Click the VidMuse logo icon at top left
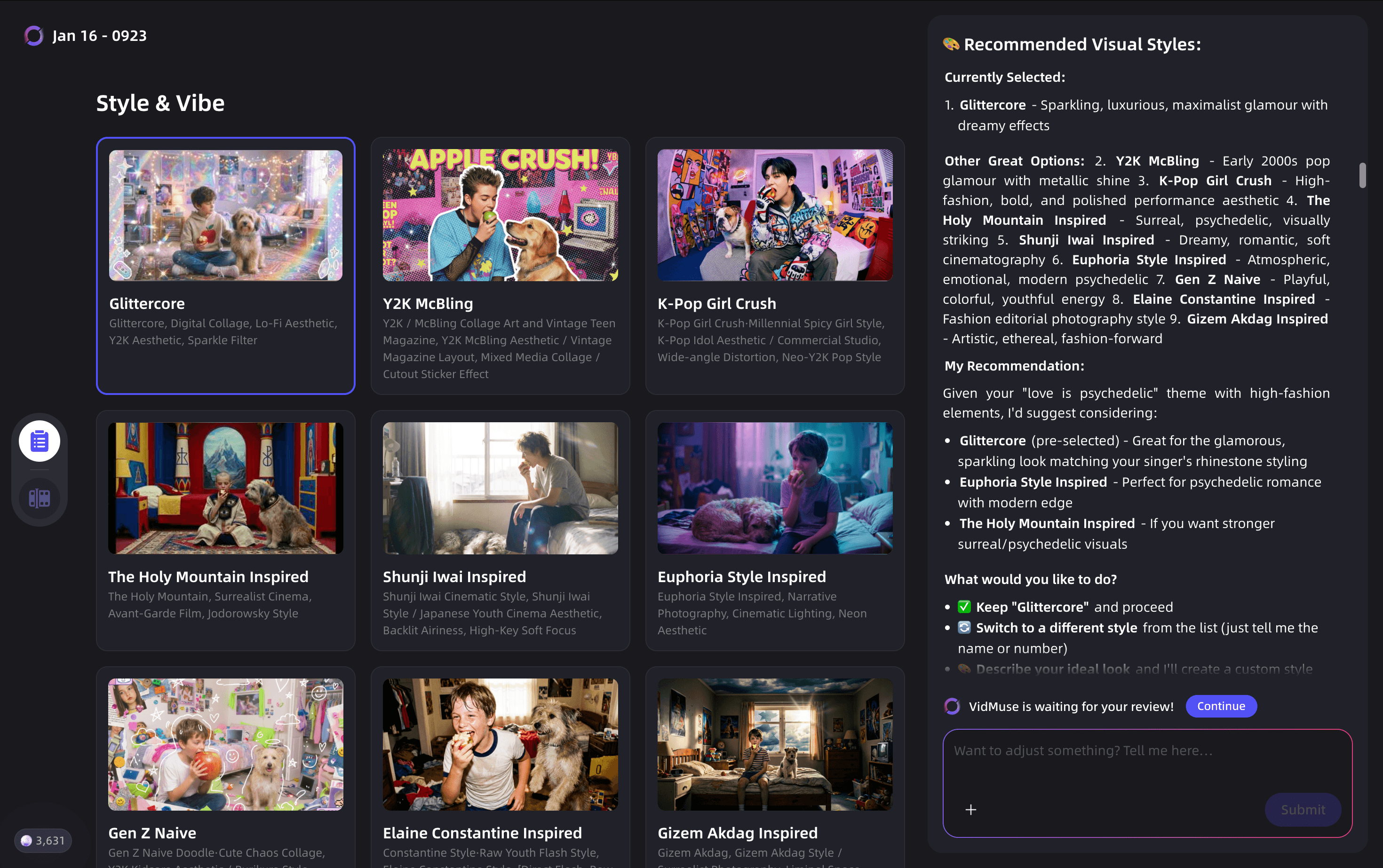This screenshot has height=868, width=1383. click(x=34, y=36)
